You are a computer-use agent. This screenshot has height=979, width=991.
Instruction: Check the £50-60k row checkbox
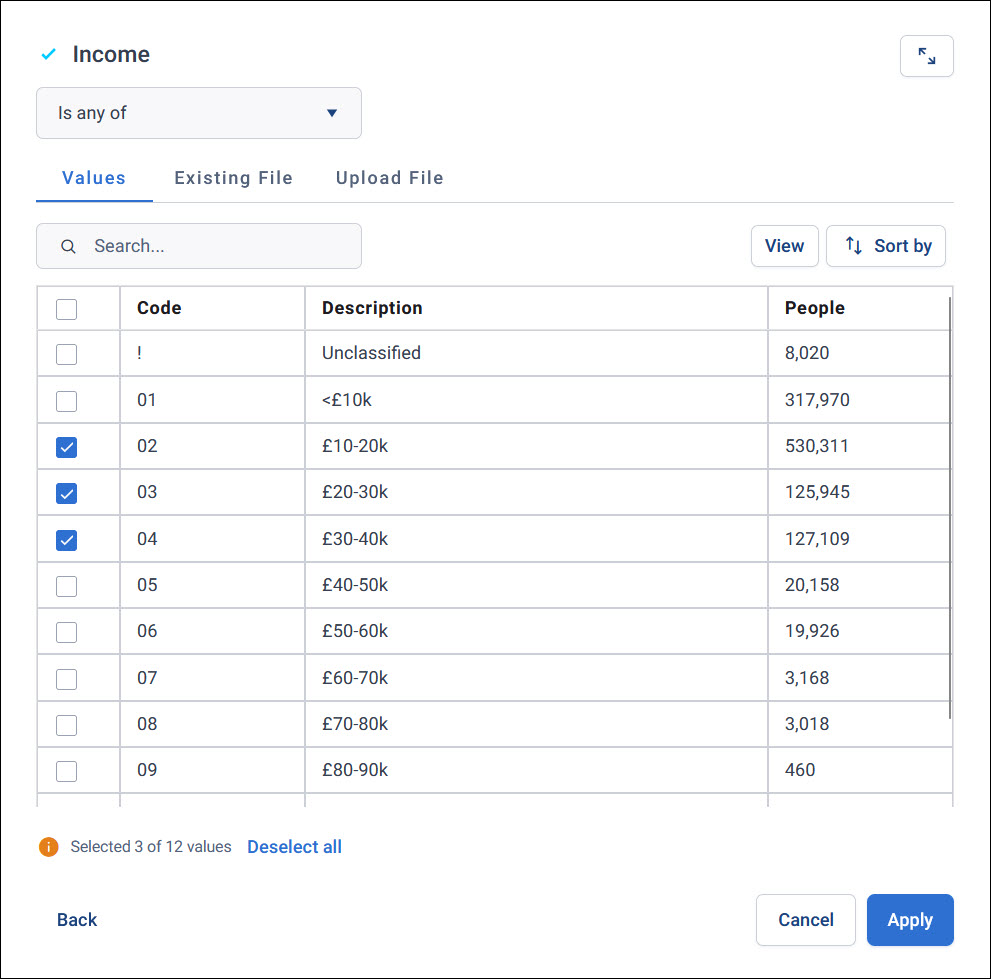(66, 632)
